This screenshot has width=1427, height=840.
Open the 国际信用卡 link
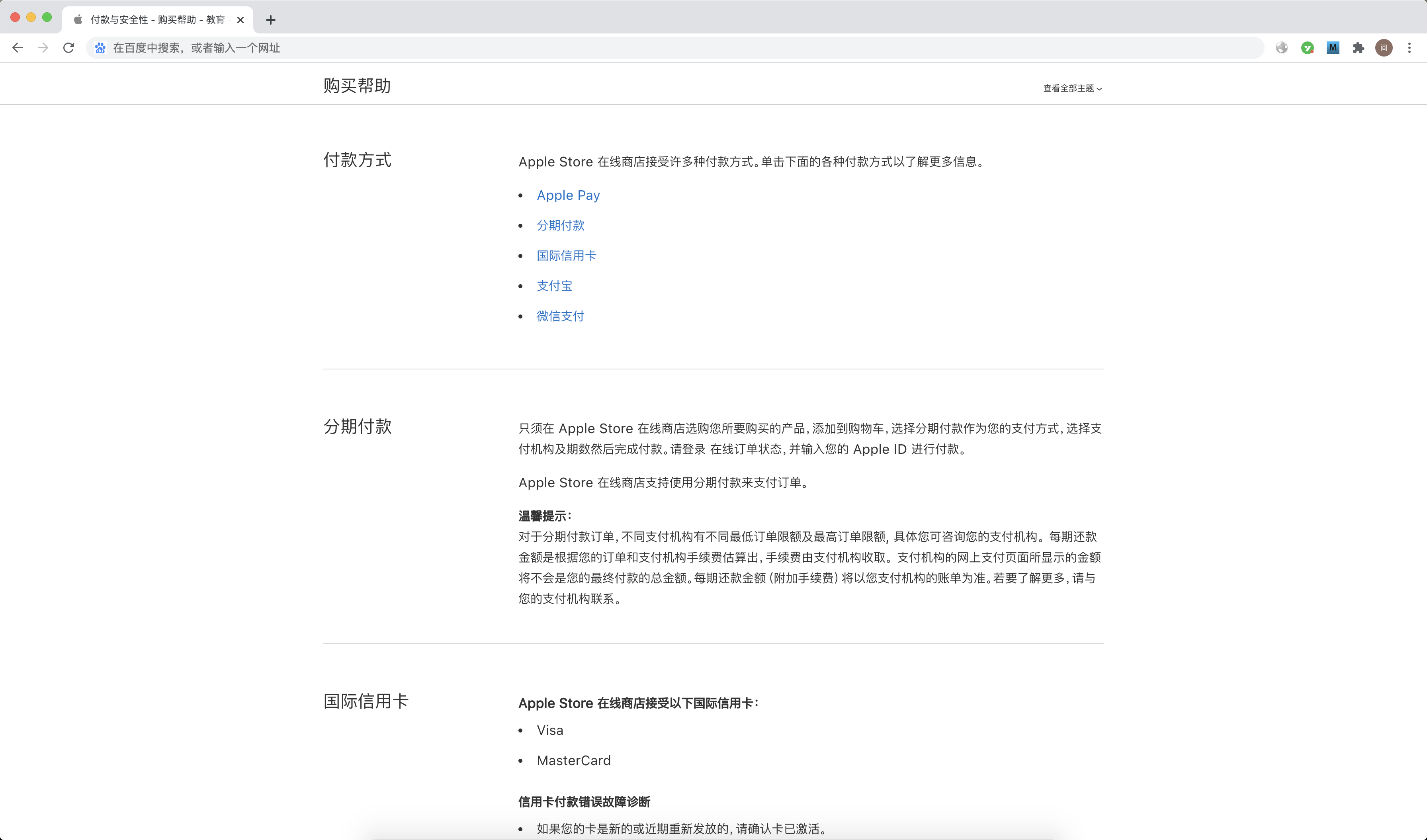coord(566,256)
